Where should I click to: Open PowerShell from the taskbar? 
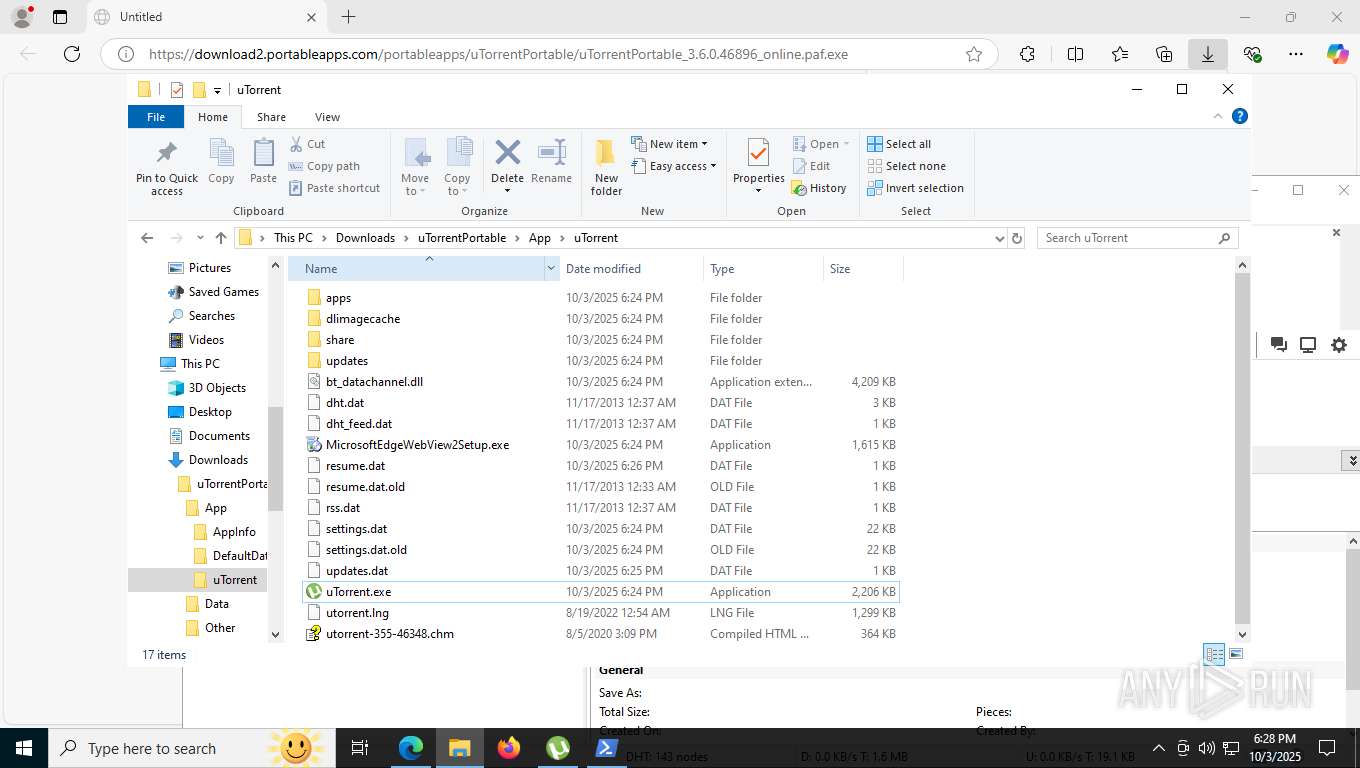(606, 748)
